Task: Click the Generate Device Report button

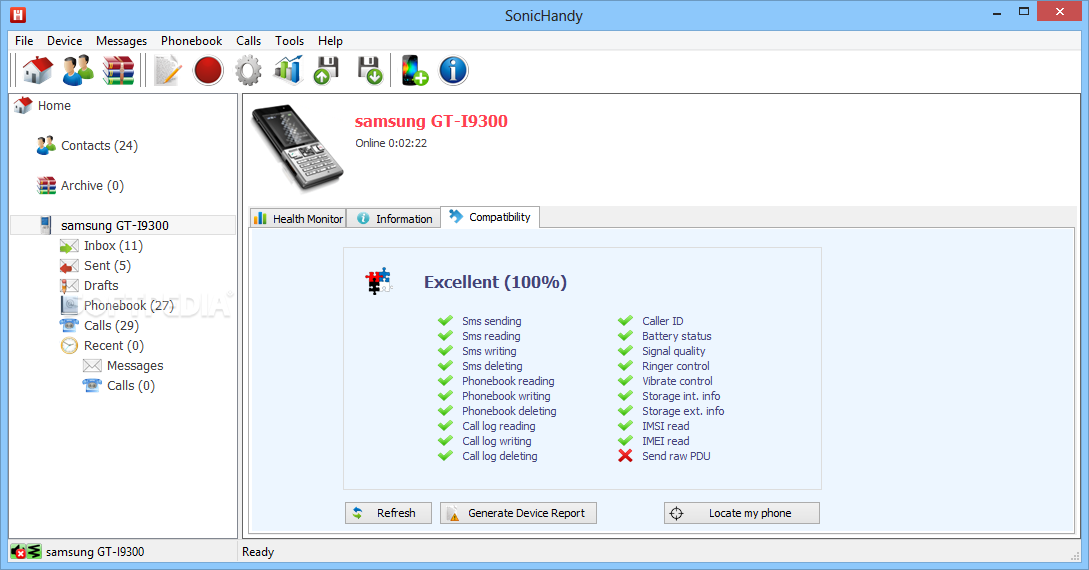Action: [x=518, y=513]
